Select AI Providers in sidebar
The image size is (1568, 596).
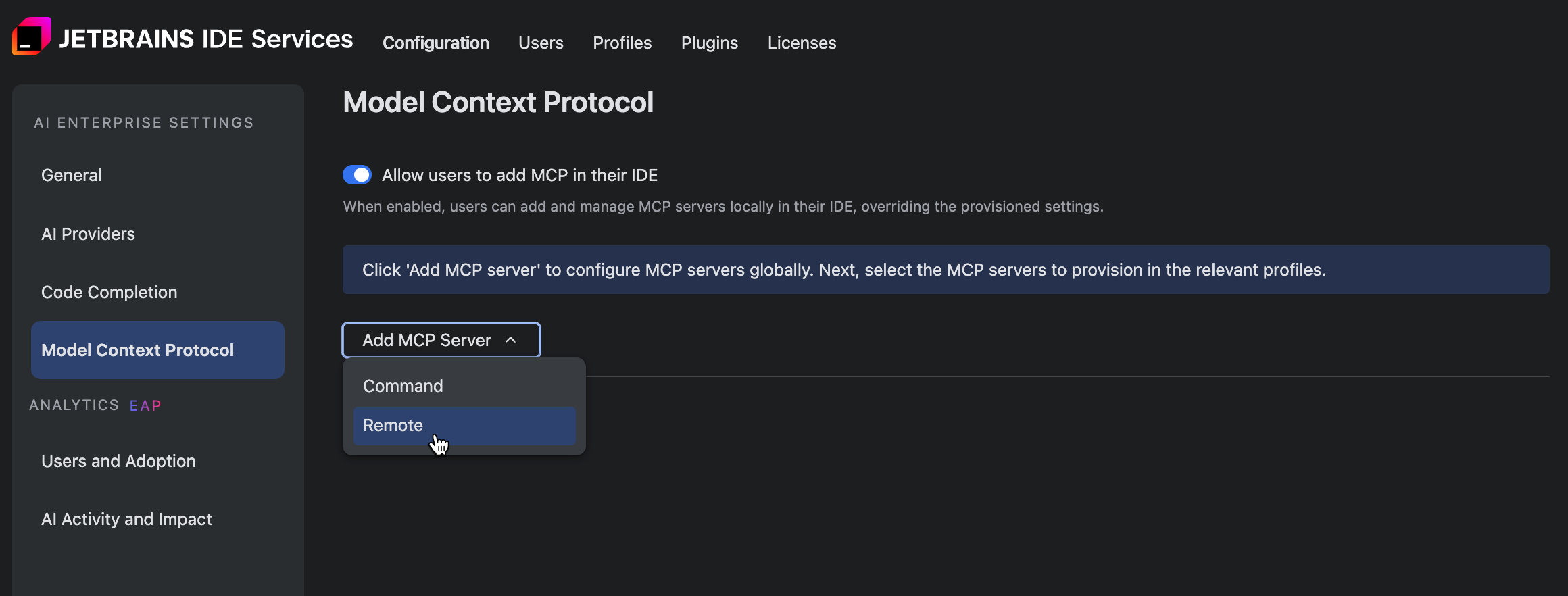coord(157,234)
